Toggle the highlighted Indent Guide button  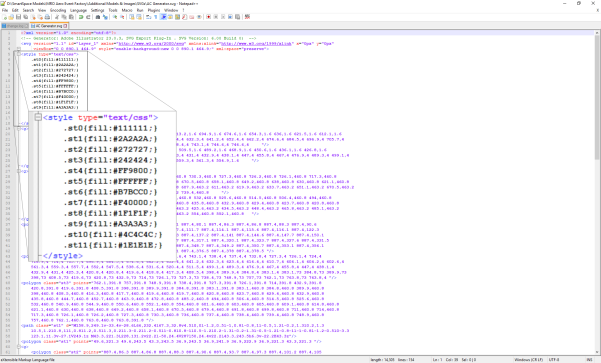163,17
